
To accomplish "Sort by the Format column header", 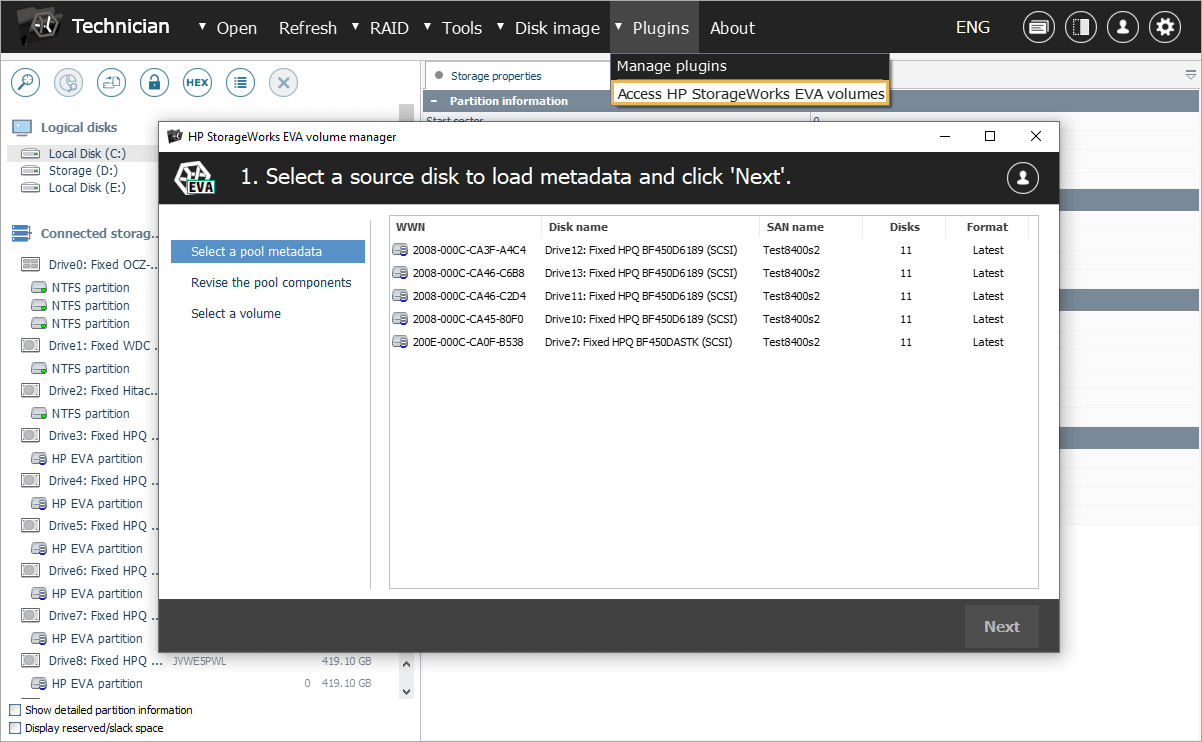I will tap(987, 227).
